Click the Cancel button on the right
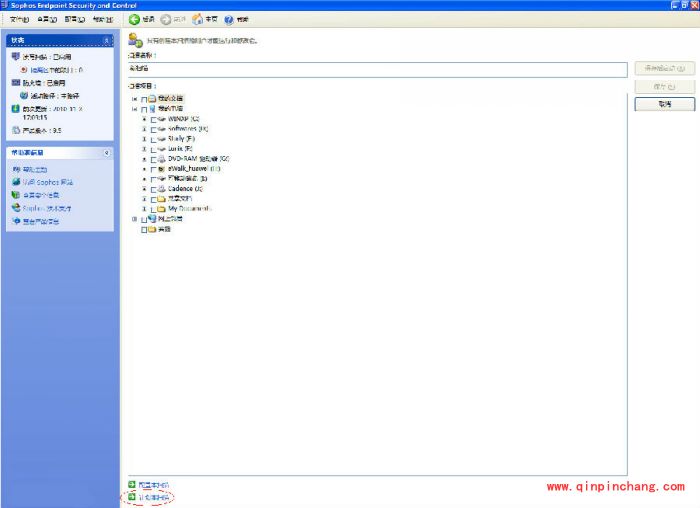The width and height of the screenshot is (700, 508). (664, 104)
